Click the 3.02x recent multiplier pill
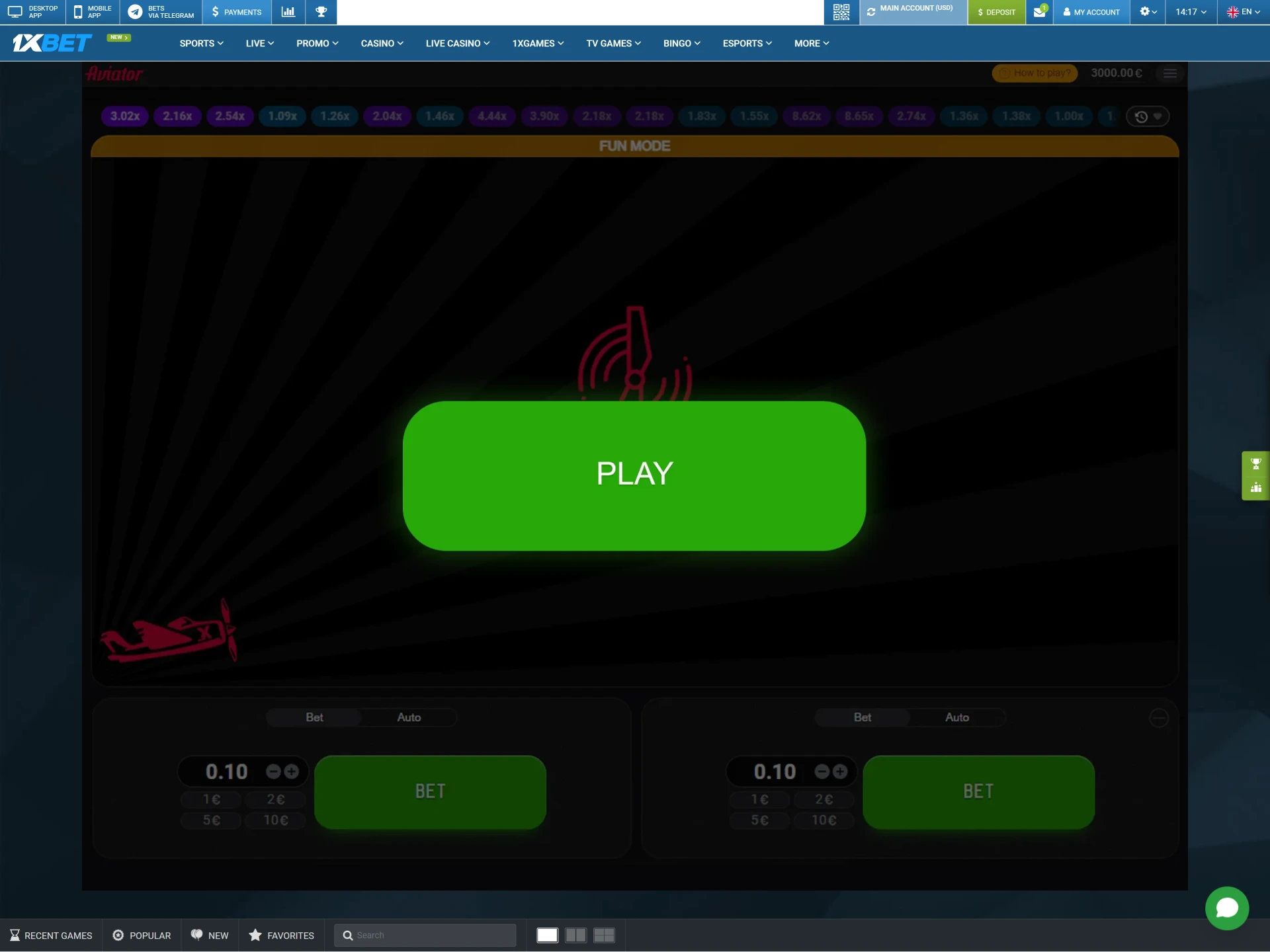Screen dimensions: 1270x952 click(x=124, y=115)
